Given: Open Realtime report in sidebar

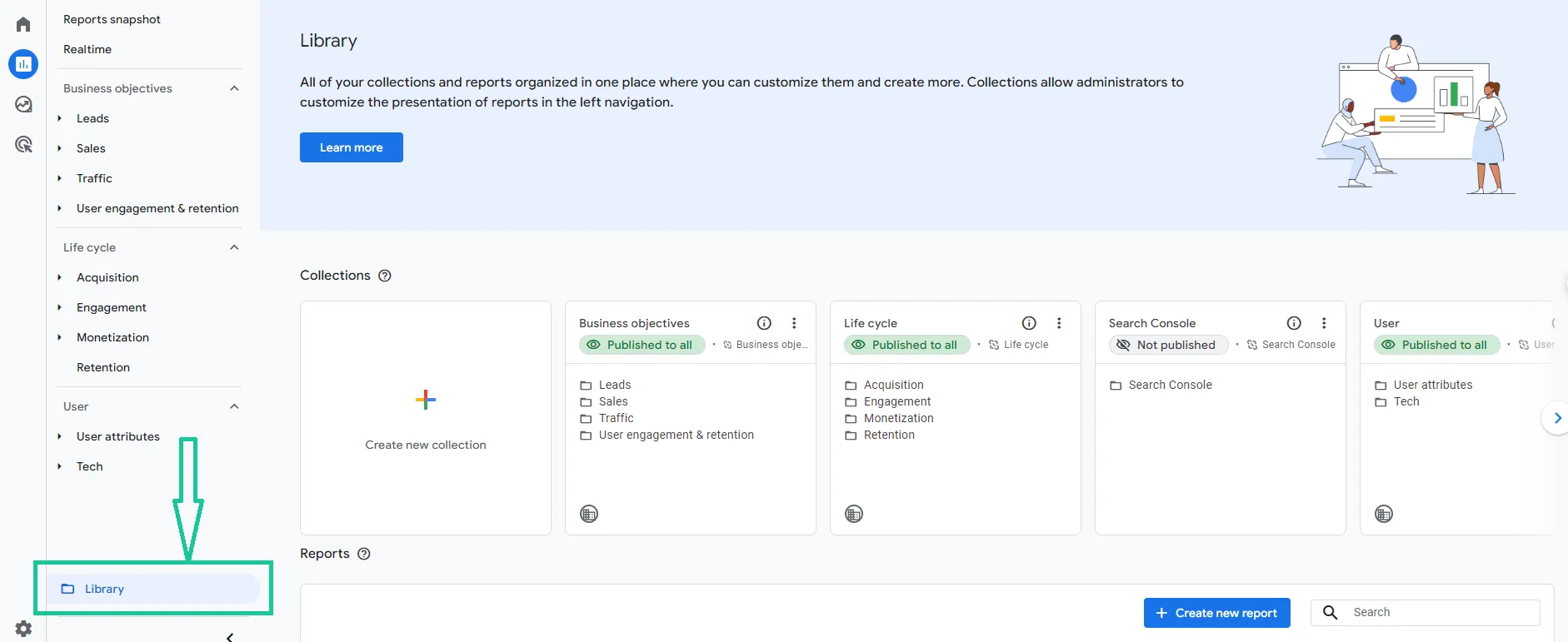Looking at the screenshot, I should (x=87, y=49).
